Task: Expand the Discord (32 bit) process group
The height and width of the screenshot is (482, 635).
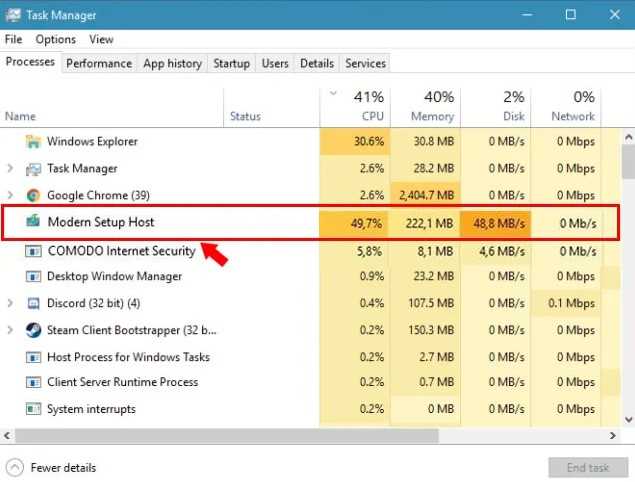Action: [10, 303]
